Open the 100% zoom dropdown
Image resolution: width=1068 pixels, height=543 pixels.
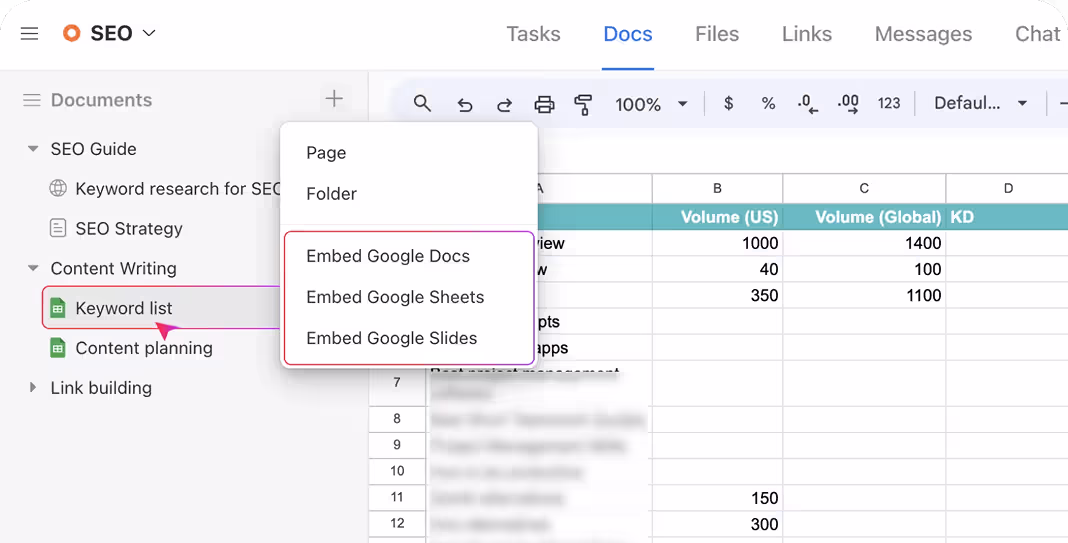click(651, 104)
